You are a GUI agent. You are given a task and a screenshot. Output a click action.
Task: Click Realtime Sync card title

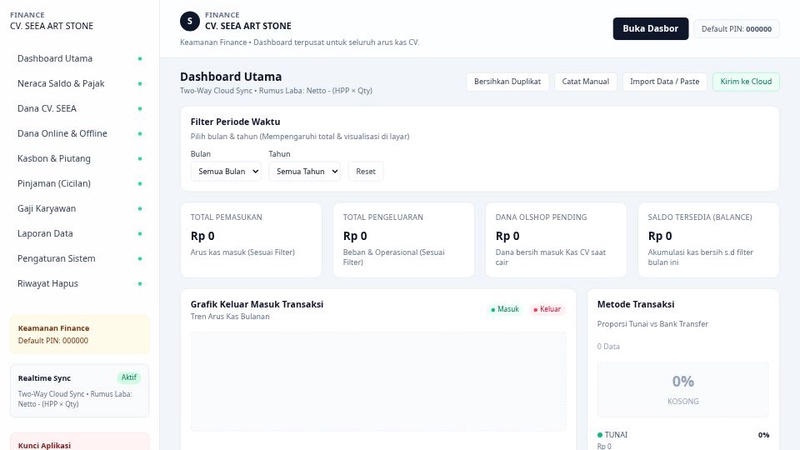44,378
